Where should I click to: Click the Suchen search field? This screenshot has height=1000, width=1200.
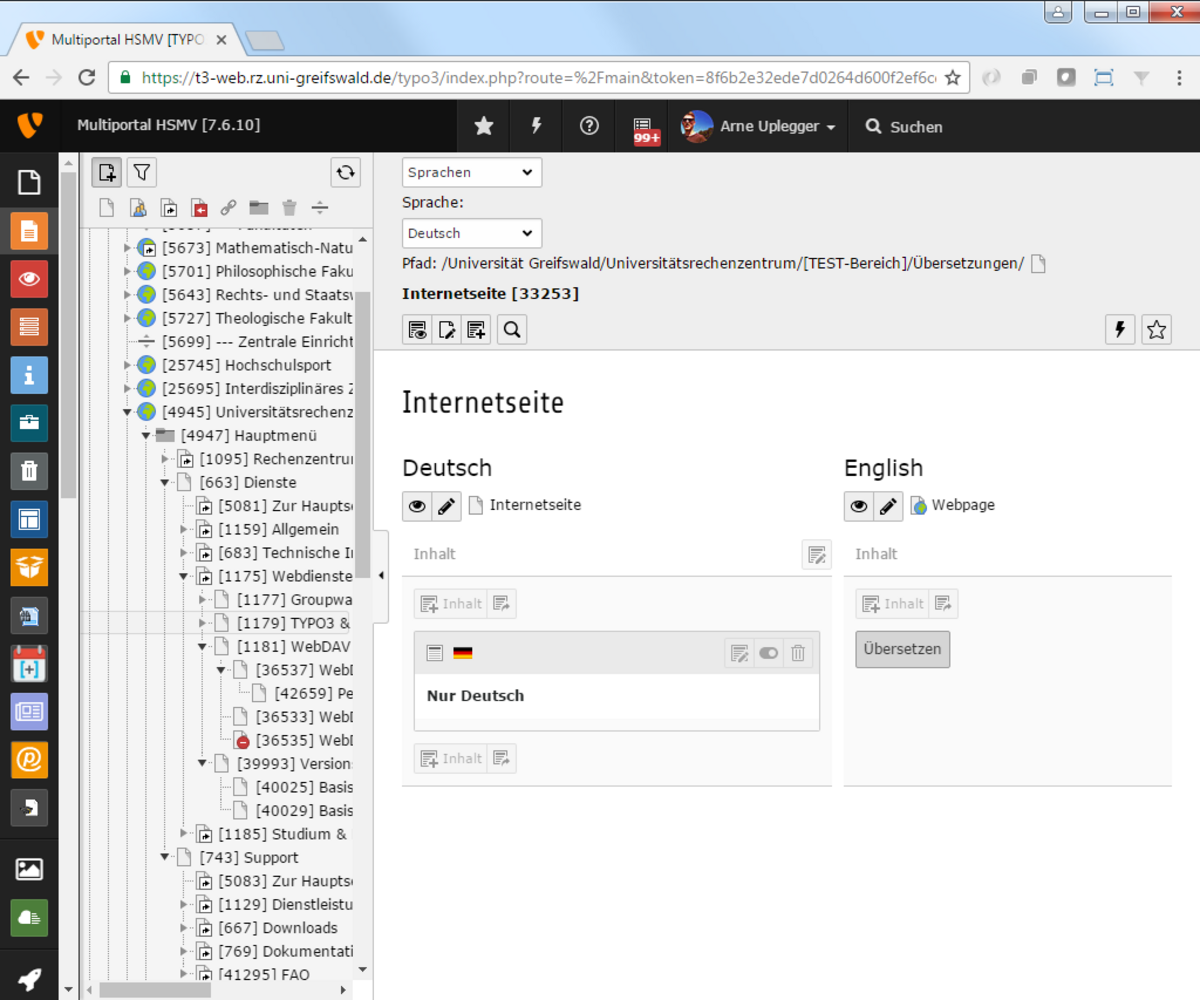click(x=915, y=127)
